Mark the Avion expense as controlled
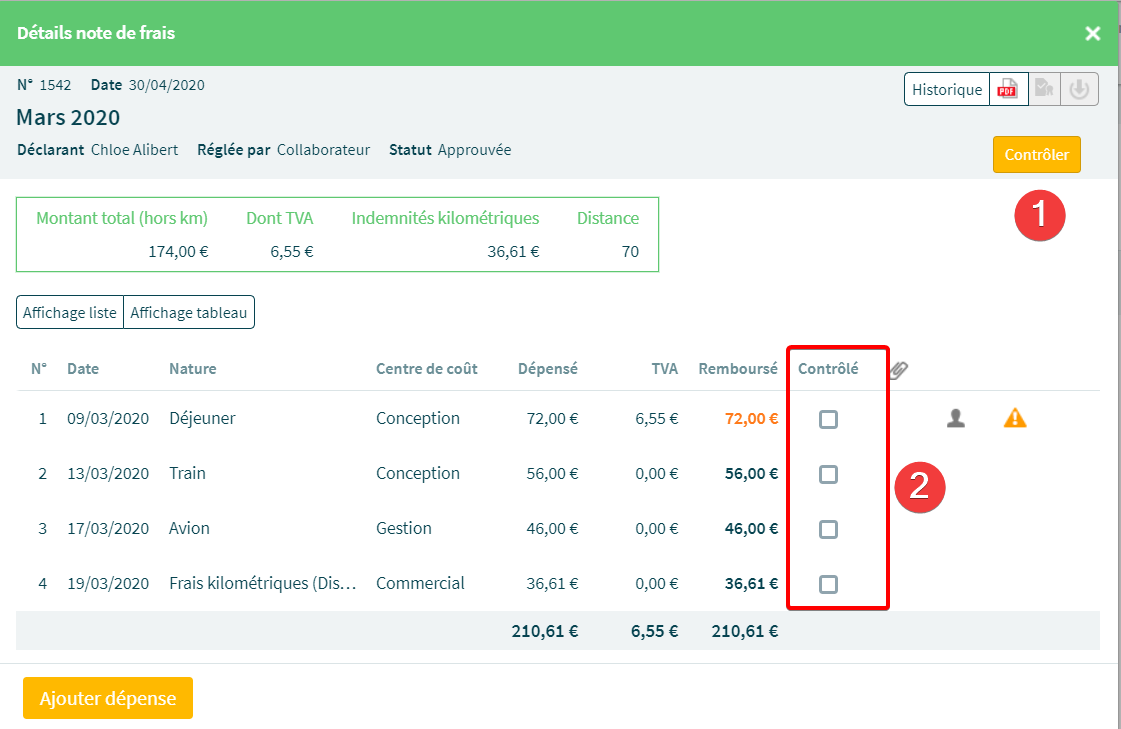This screenshot has height=729, width=1121. click(828, 529)
